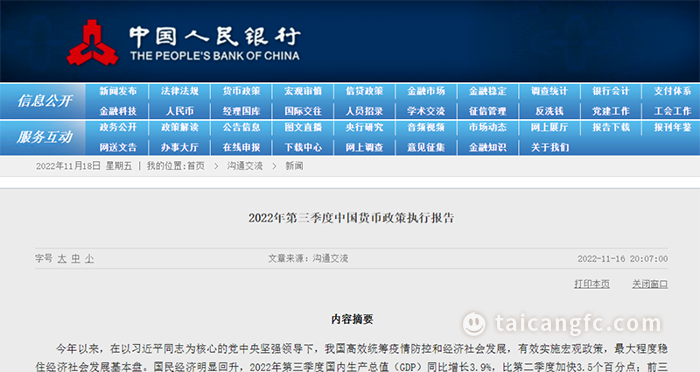700x372 pixels.
Task: Select 调查统计 in navigation
Action: [550, 91]
